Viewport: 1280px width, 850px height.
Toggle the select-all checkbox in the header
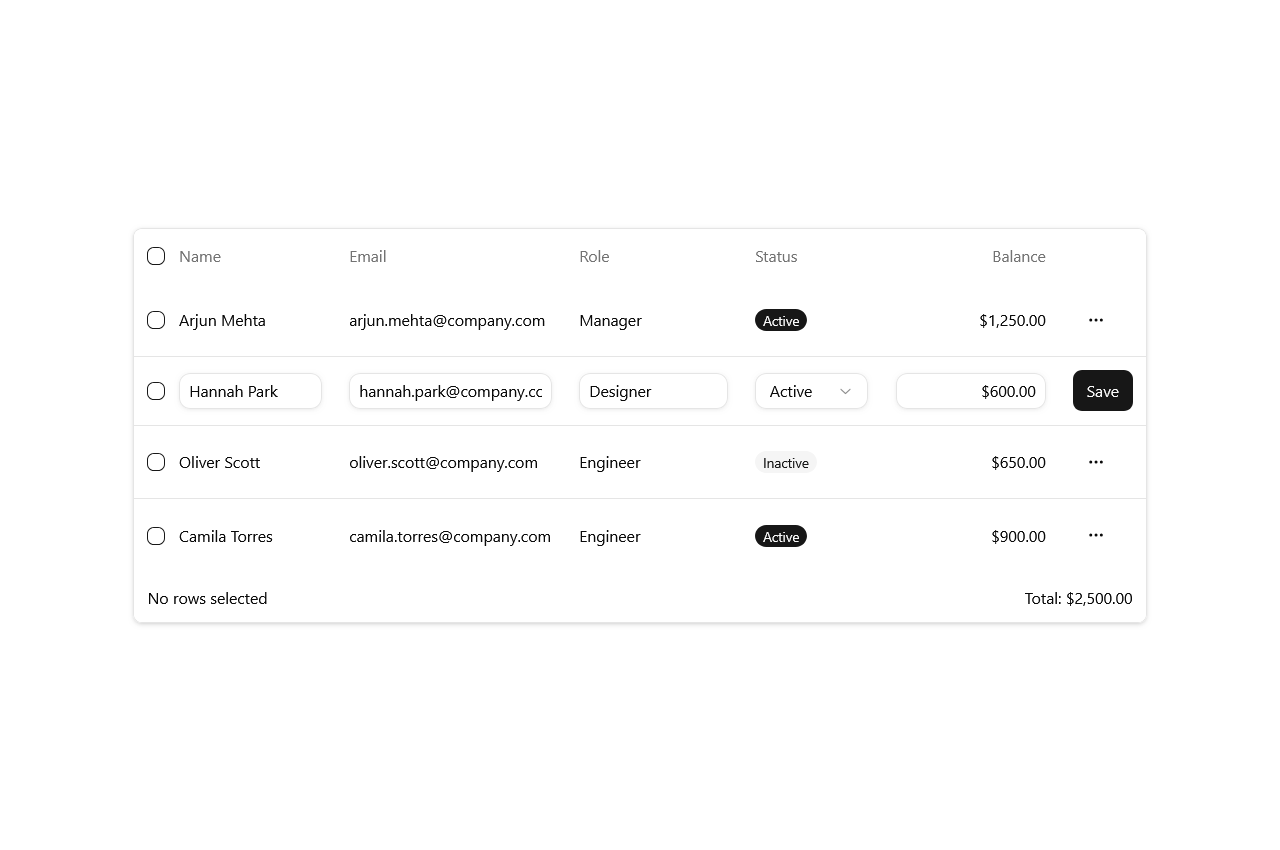[156, 256]
